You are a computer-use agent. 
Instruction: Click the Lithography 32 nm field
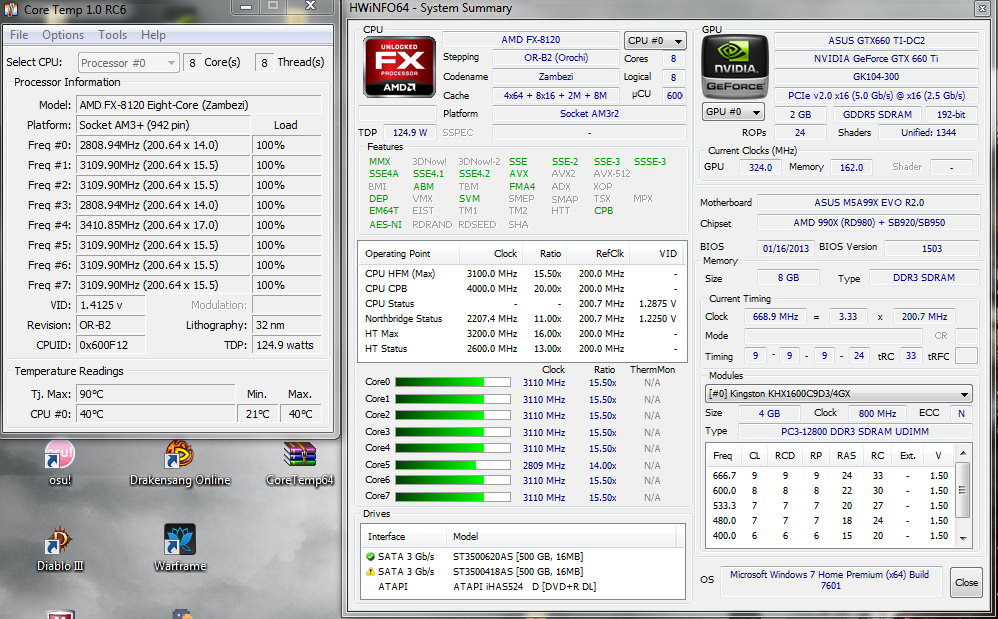coord(287,325)
